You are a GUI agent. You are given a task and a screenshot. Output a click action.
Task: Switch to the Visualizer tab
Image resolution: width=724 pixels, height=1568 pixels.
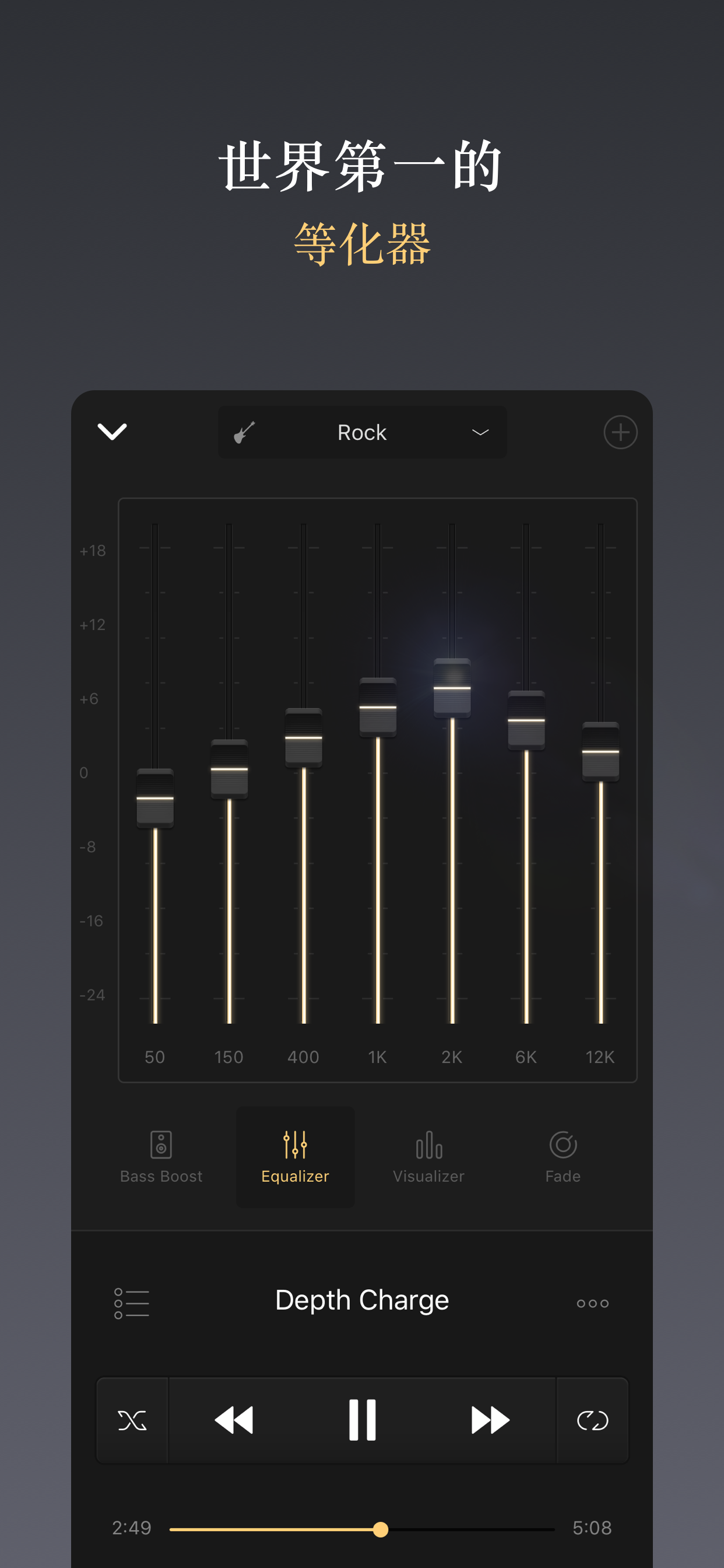pos(429,1157)
